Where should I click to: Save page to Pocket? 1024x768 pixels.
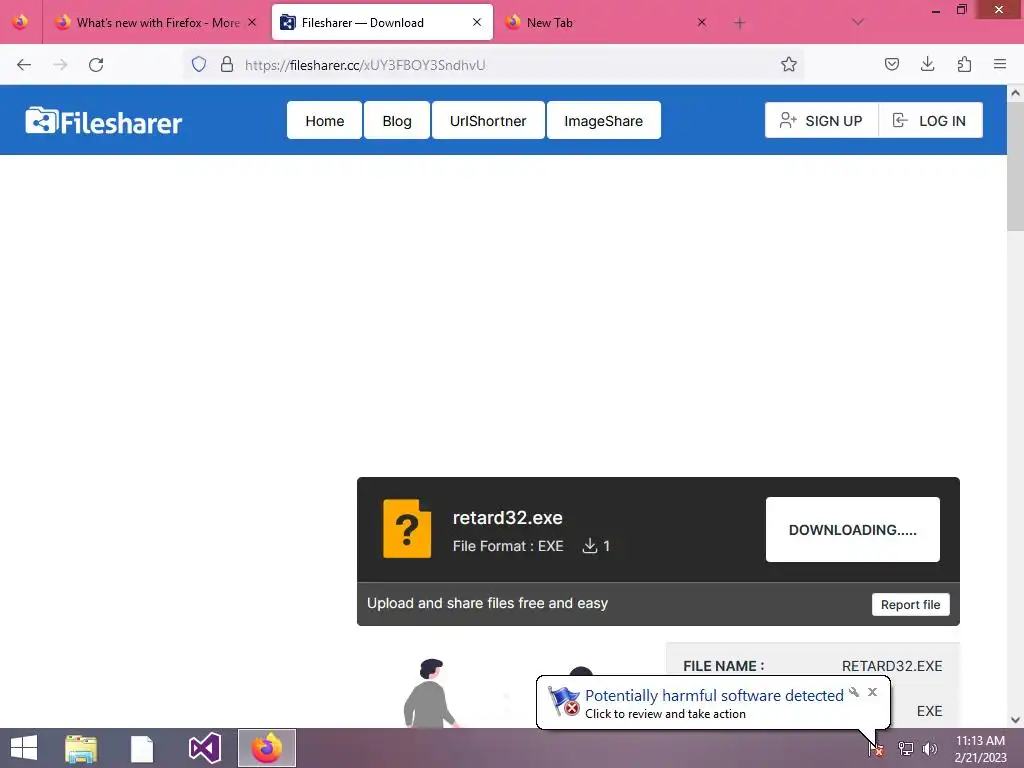pos(892,64)
